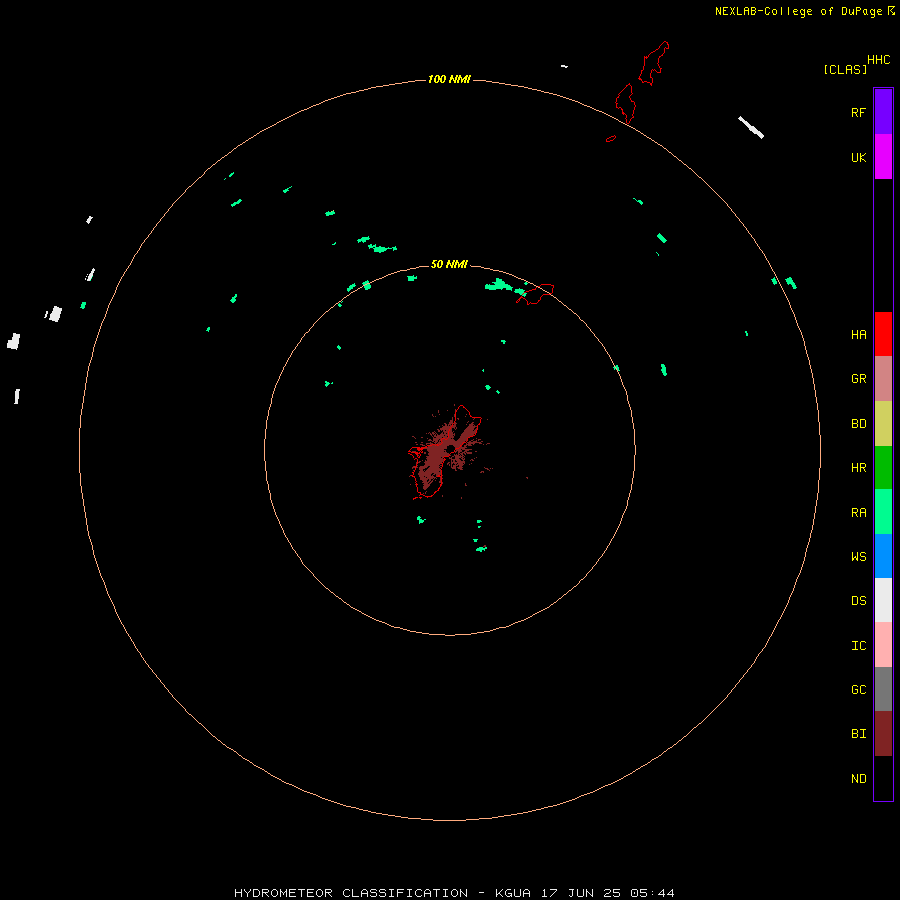This screenshot has height=900, width=900.
Task: Click the NEXLAB-College of DuPage credit text
Action: (798, 11)
